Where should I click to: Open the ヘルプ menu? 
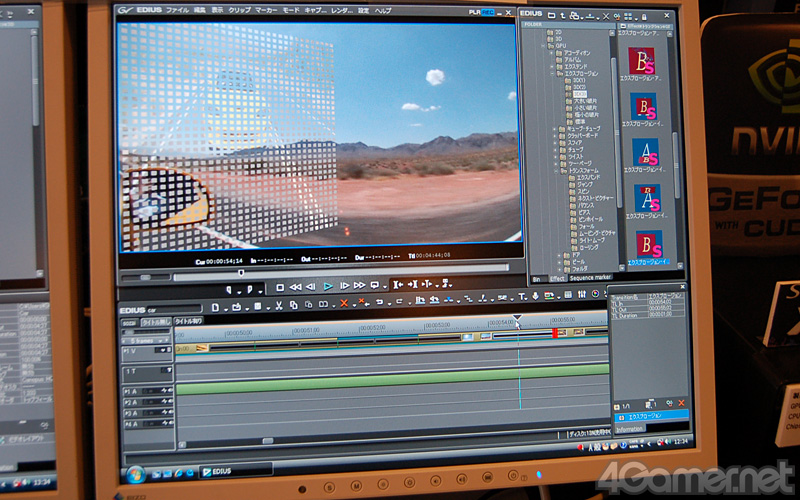383,11
